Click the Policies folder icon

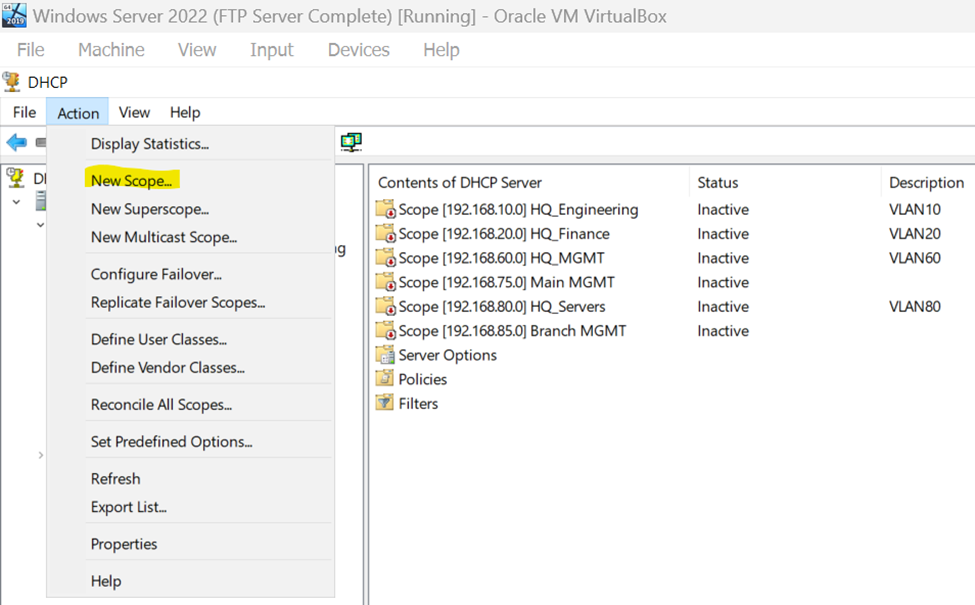[x=386, y=379]
